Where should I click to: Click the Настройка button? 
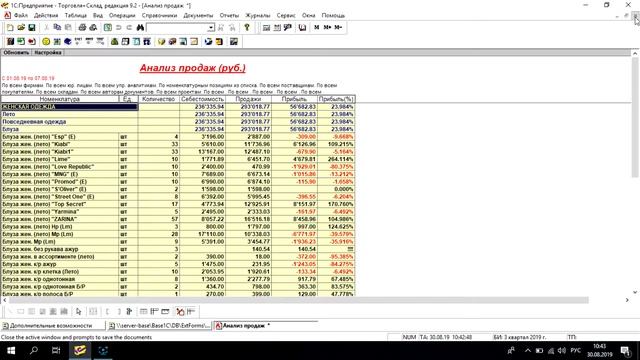pos(48,53)
